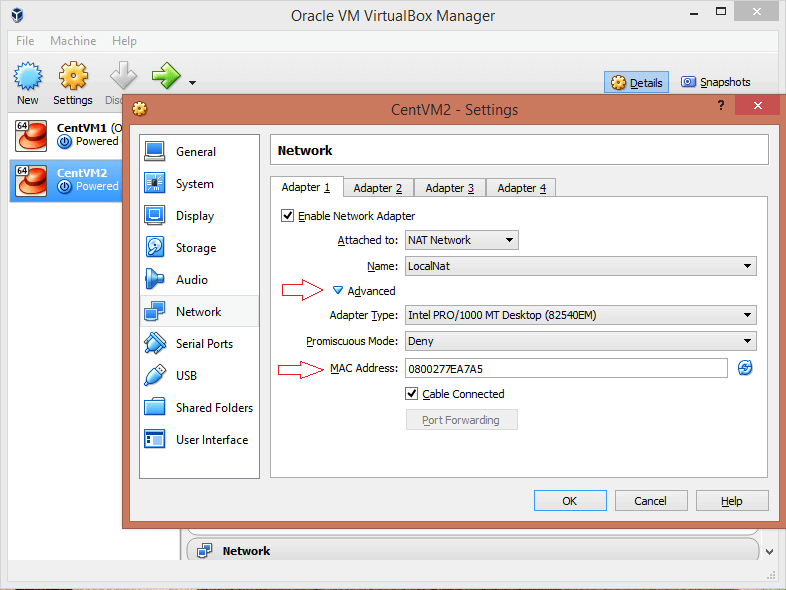Click the green Start arrow icon
This screenshot has height=590, width=786.
(x=165, y=75)
